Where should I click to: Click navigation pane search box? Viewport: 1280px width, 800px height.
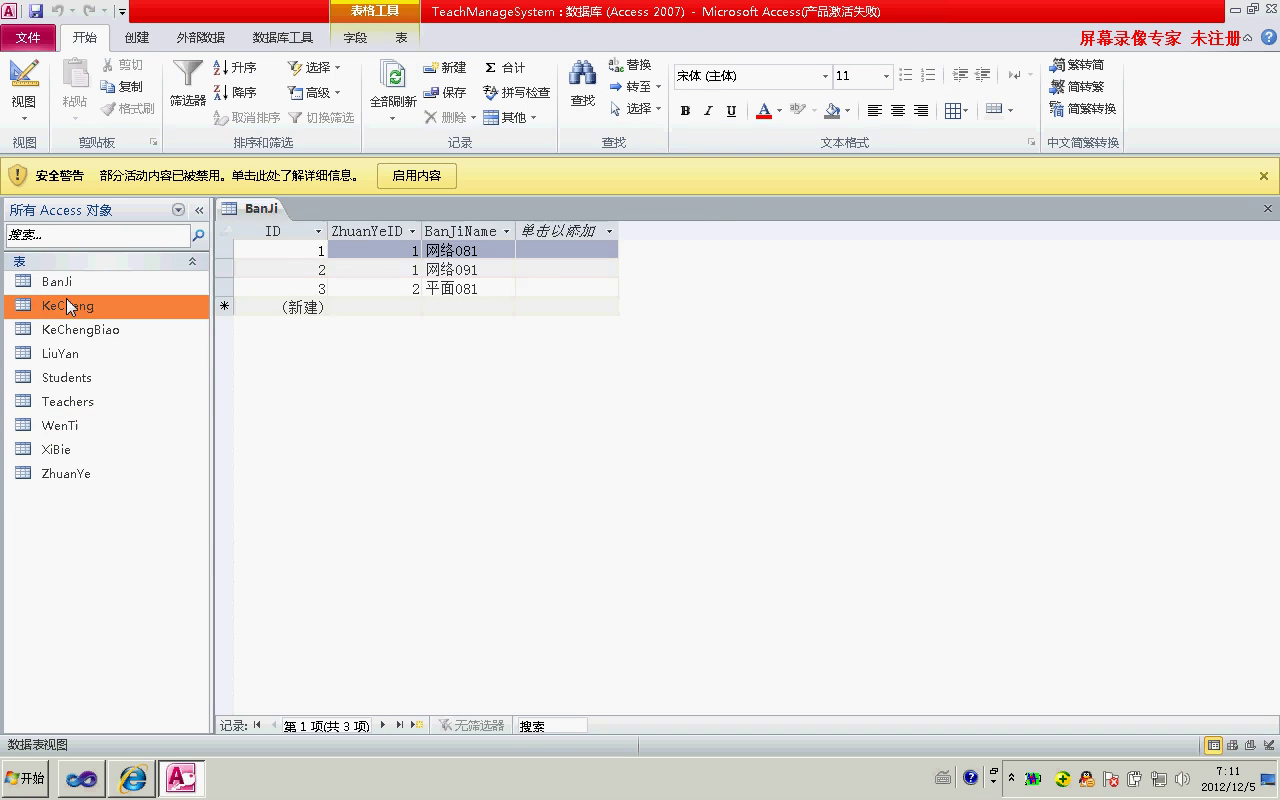[x=97, y=235]
